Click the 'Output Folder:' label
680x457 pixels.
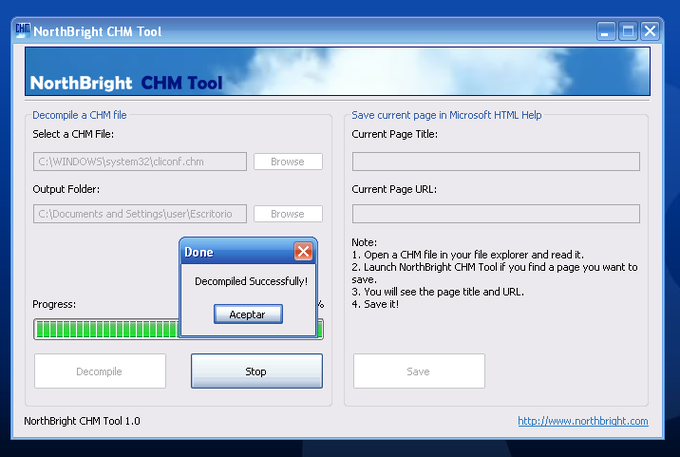click(66, 189)
